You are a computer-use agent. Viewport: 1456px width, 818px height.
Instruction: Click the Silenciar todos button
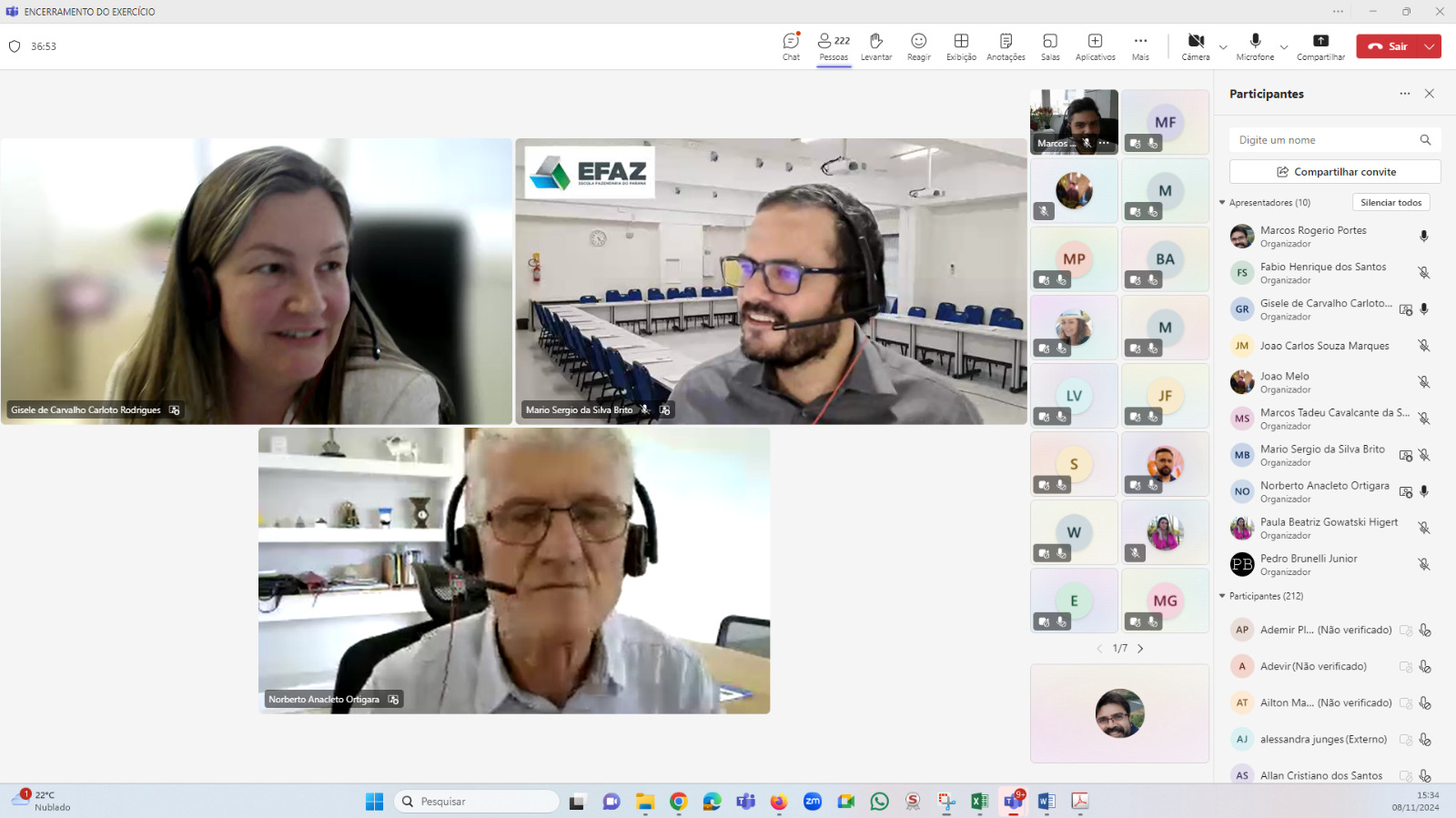(1390, 203)
